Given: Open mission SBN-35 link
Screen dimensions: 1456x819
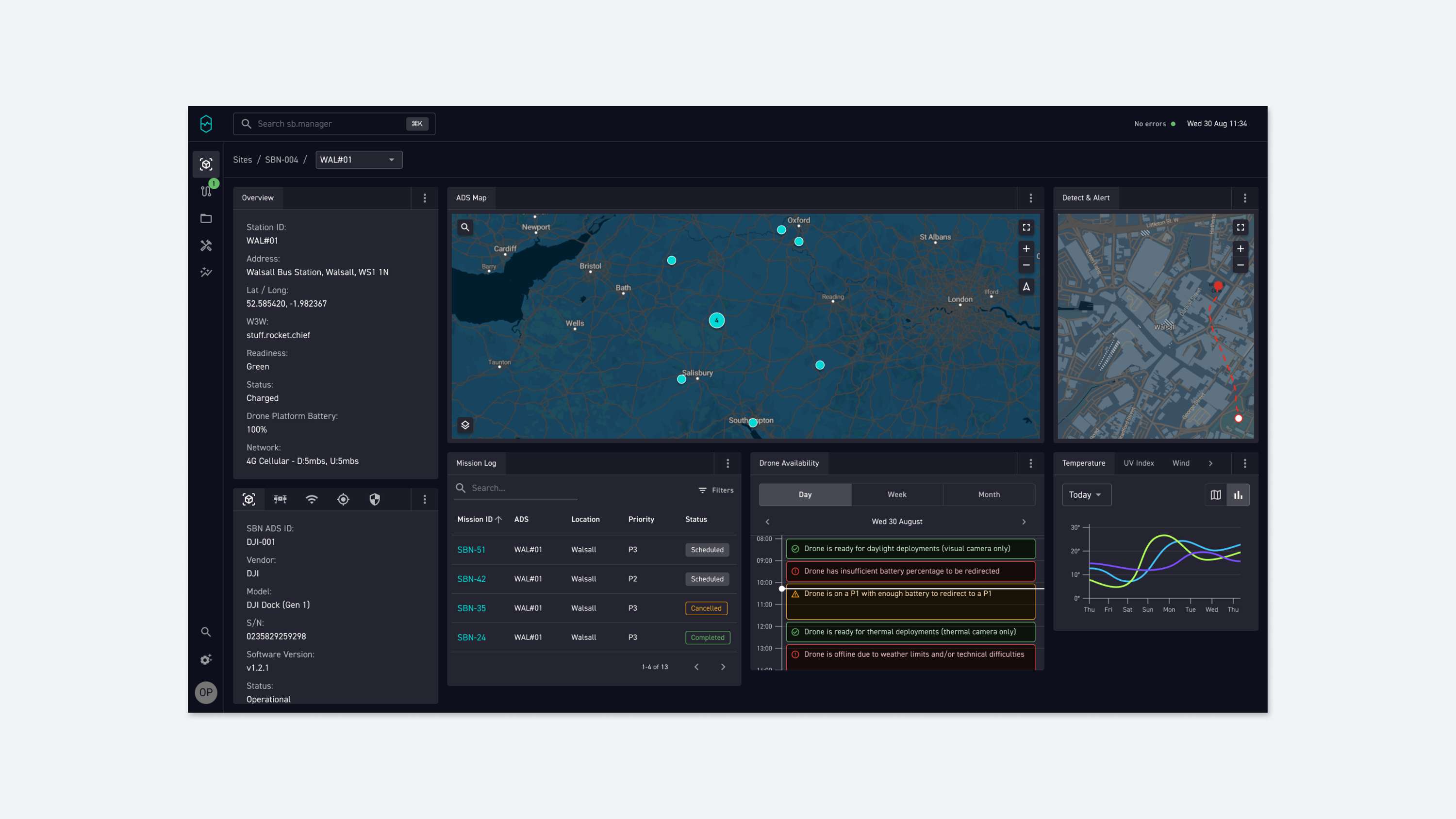Looking at the screenshot, I should click(x=471, y=609).
